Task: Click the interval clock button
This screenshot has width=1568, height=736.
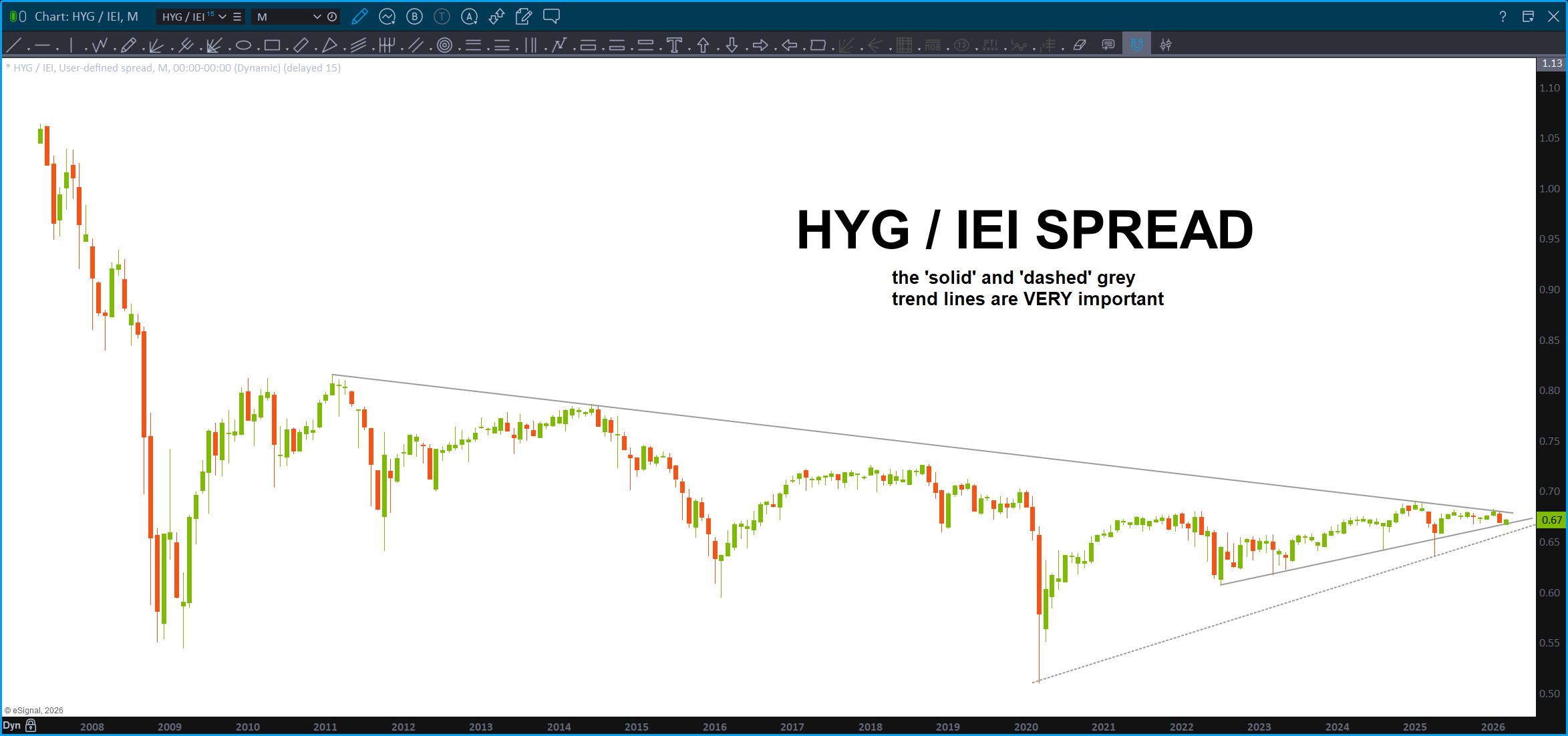Action: point(332,17)
